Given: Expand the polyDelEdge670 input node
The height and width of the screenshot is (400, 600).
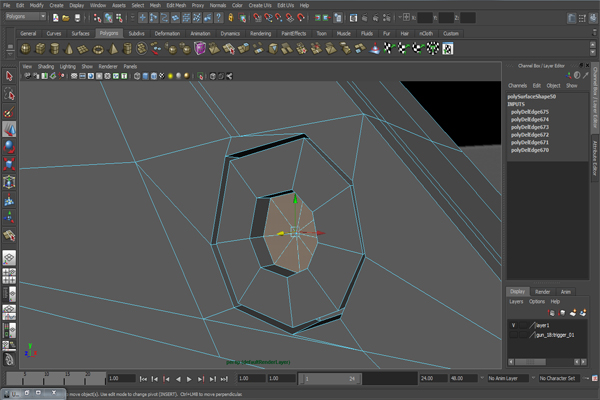Looking at the screenshot, I should [x=530, y=150].
